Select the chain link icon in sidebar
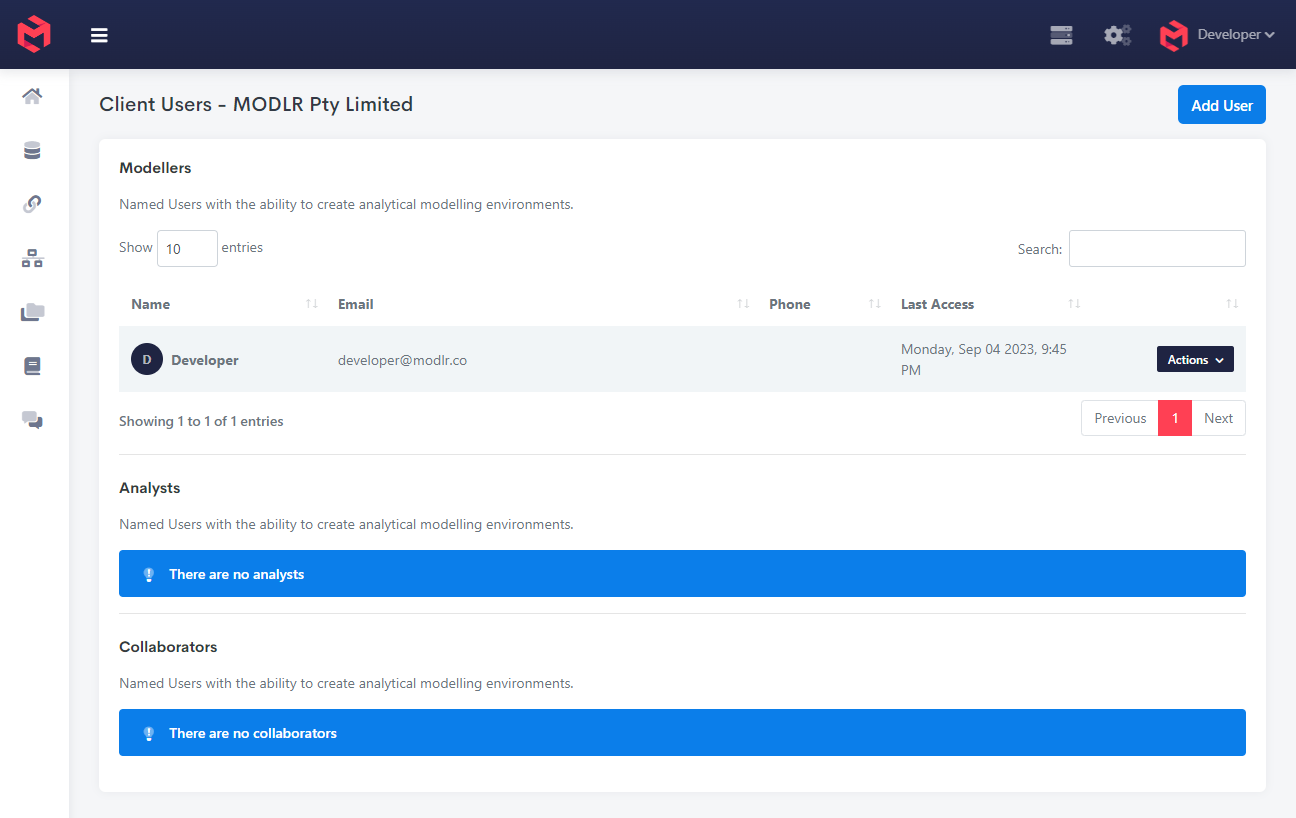The image size is (1296, 818). pyautogui.click(x=32, y=204)
